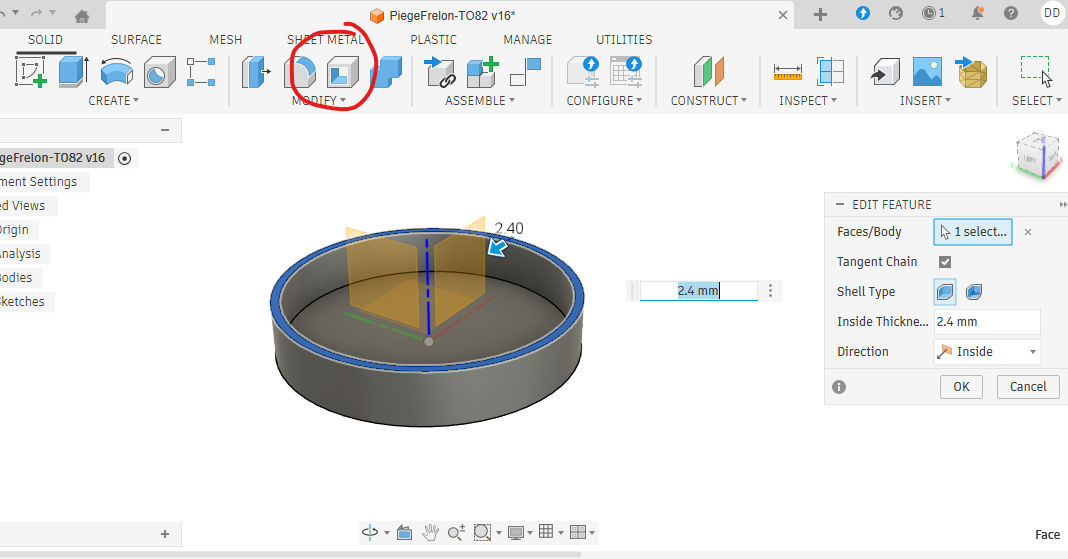Select the Shell tool in Modify
Screen dimensions: 1068x559
point(342,72)
